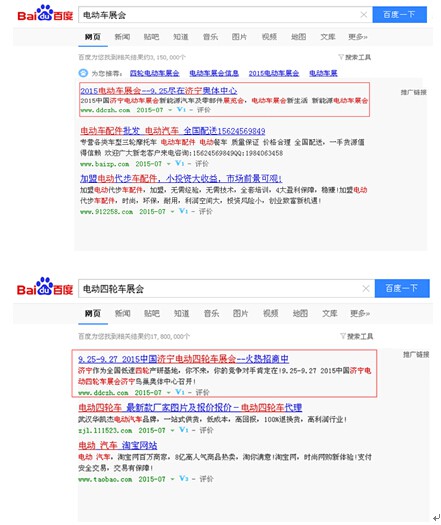This screenshot has height=525, width=441.
Task: Open the 贴吧 tab under the 电动车展会 search
Action: [151, 37]
